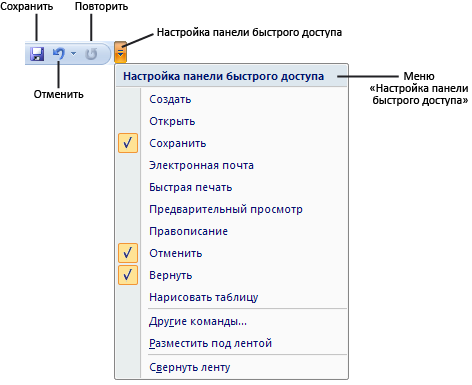Click the Save floppy disk icon
Screen dimensions: 472x385
pyautogui.click(x=37, y=54)
